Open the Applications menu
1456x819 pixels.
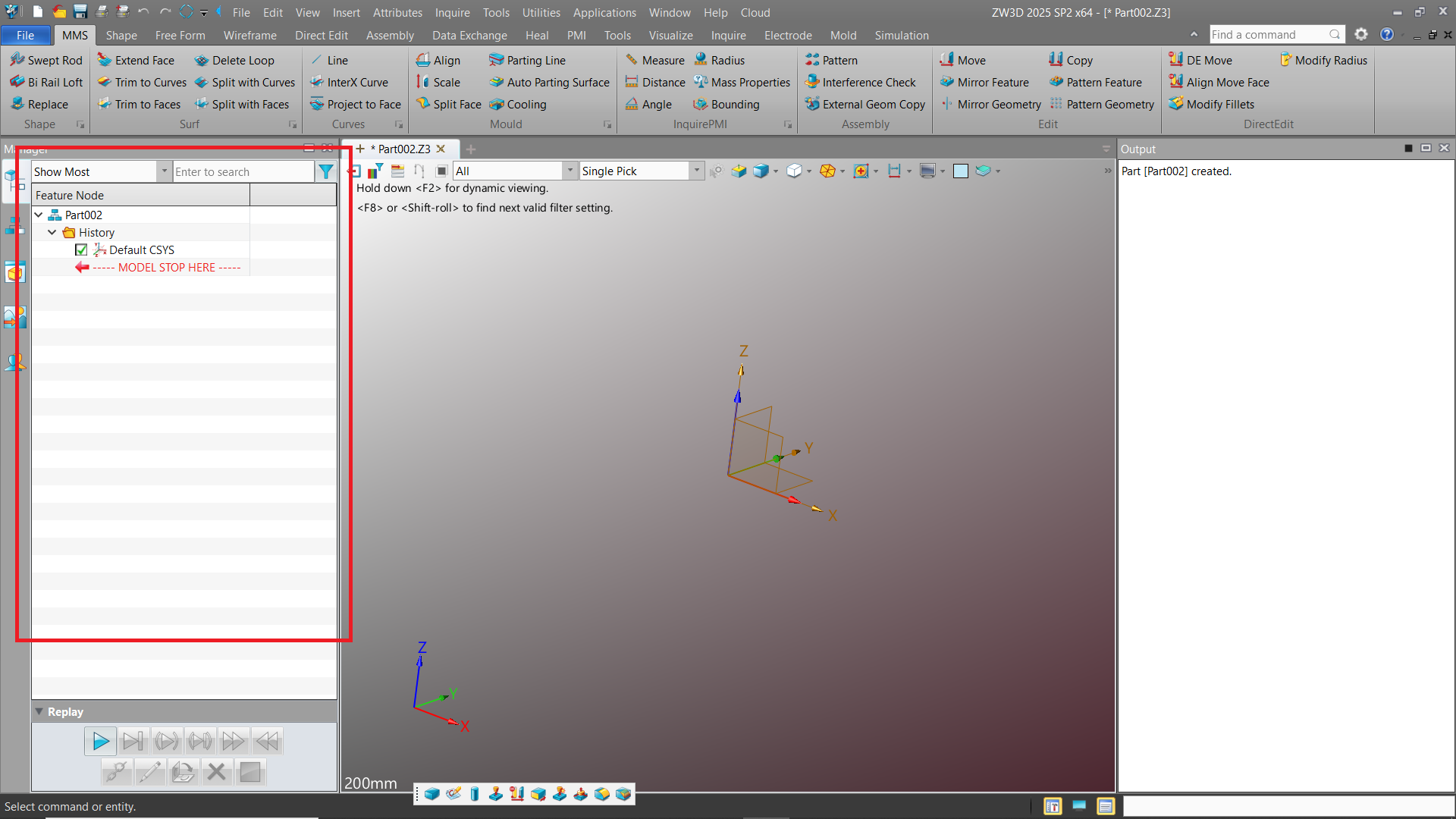(x=604, y=12)
